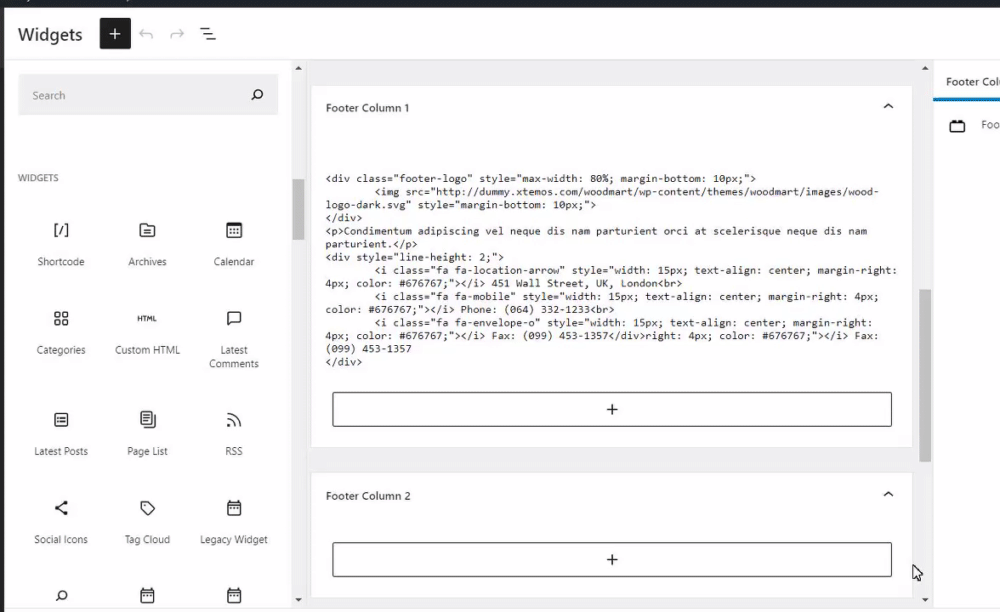Click the Widgets page title
Screen dimensions: 1000x612
[50, 34]
